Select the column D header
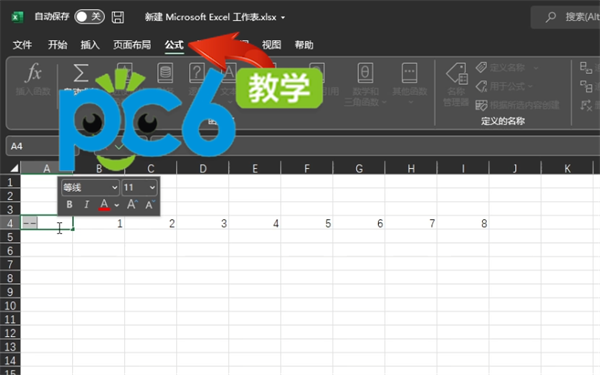This screenshot has height=375, width=600. [x=203, y=168]
